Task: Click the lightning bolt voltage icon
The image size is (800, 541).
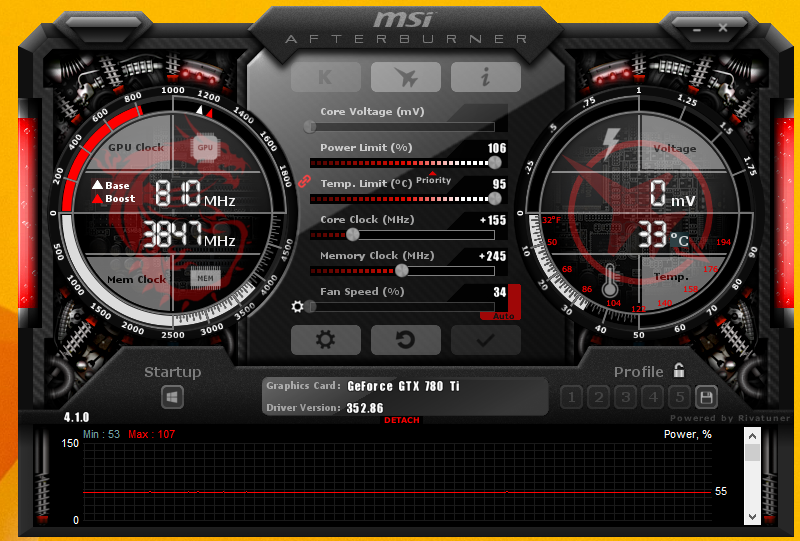Action: pos(610,144)
